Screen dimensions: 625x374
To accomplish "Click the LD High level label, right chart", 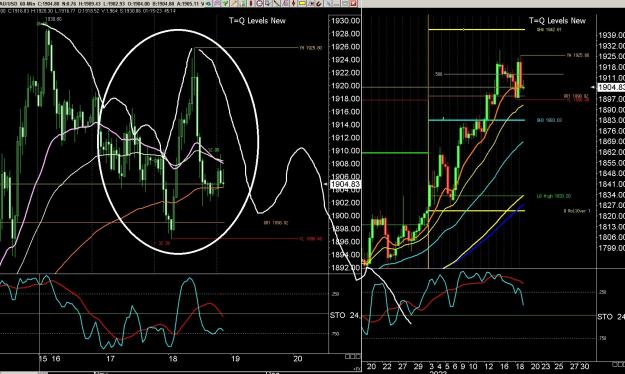I will coord(554,196).
